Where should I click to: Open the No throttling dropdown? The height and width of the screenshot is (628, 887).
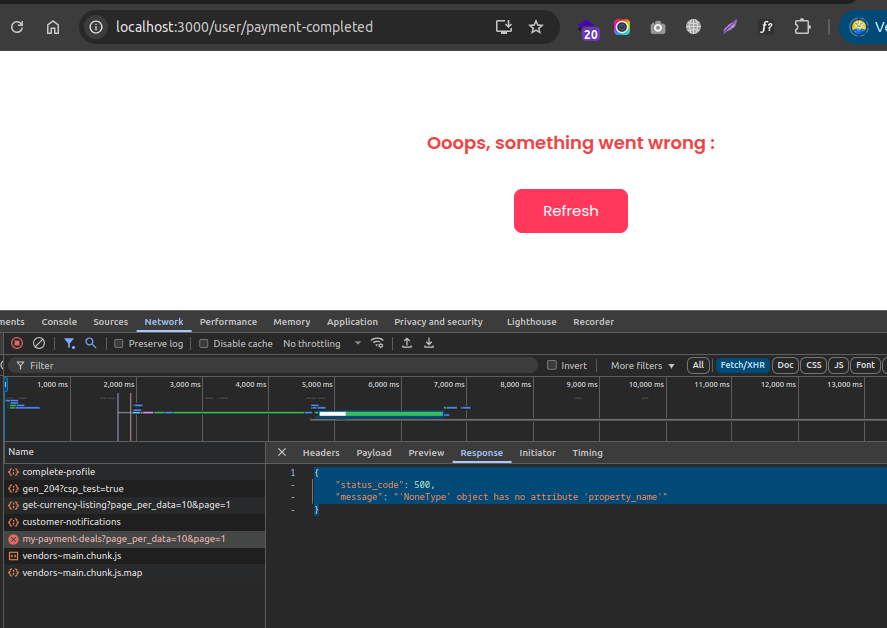click(321, 344)
